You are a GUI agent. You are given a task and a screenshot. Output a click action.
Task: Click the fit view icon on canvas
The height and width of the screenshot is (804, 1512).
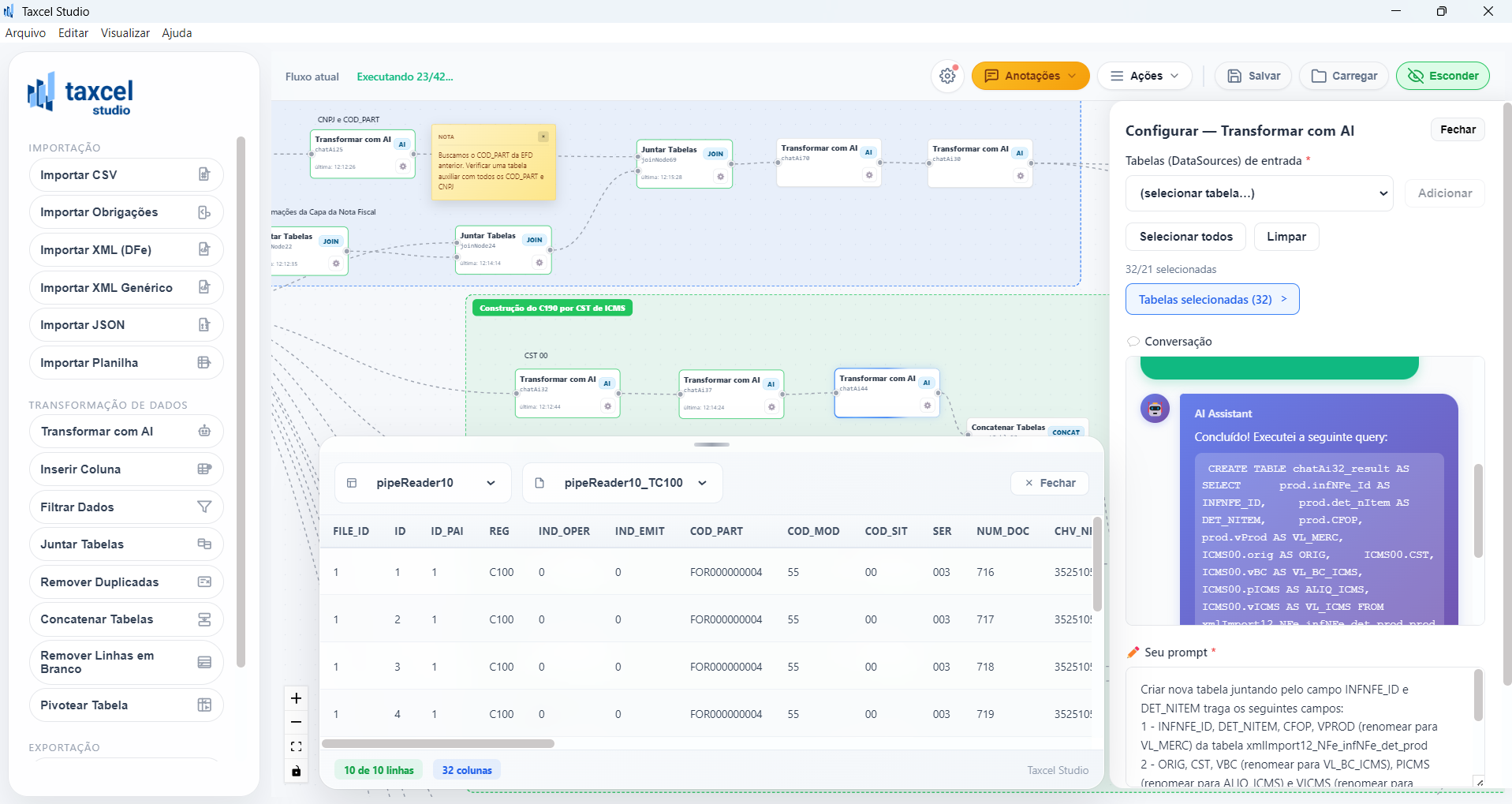(297, 746)
